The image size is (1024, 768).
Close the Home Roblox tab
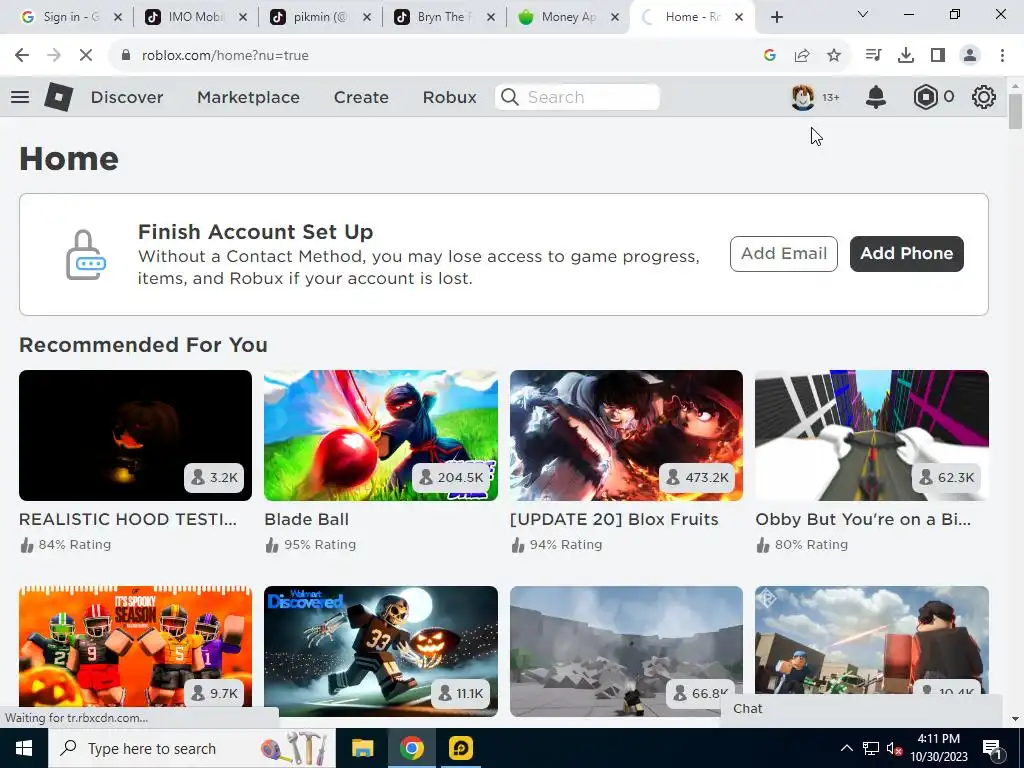[739, 18]
